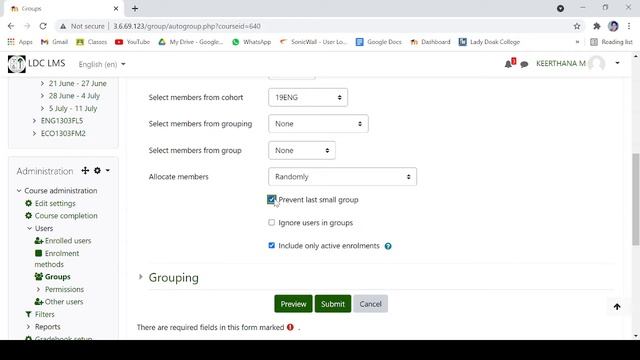Collapse Course administration tree
This screenshot has width=640, height=360.
[19, 191]
